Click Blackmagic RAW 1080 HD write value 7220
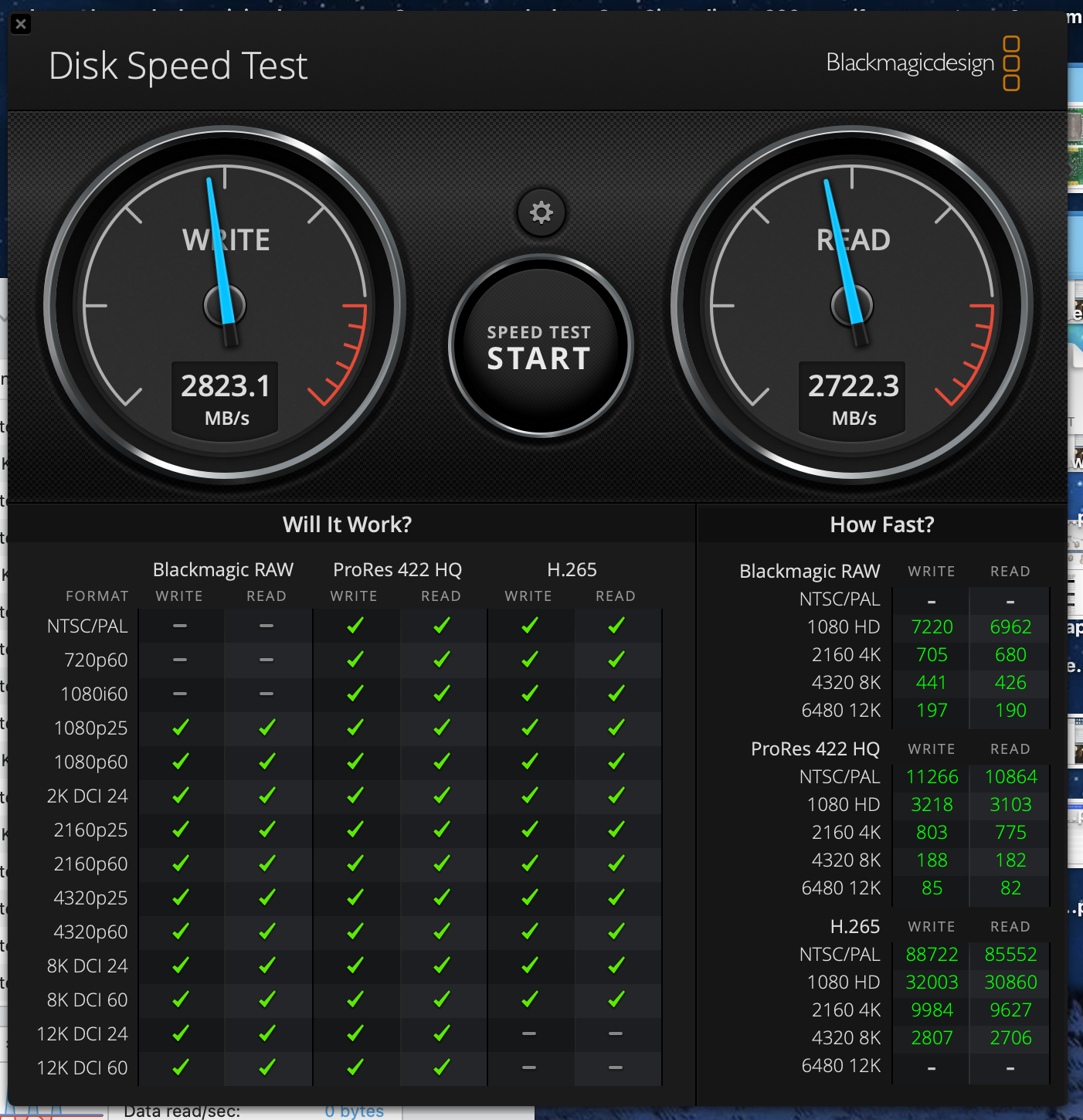Viewport: 1083px width, 1120px height. pyautogui.click(x=932, y=626)
